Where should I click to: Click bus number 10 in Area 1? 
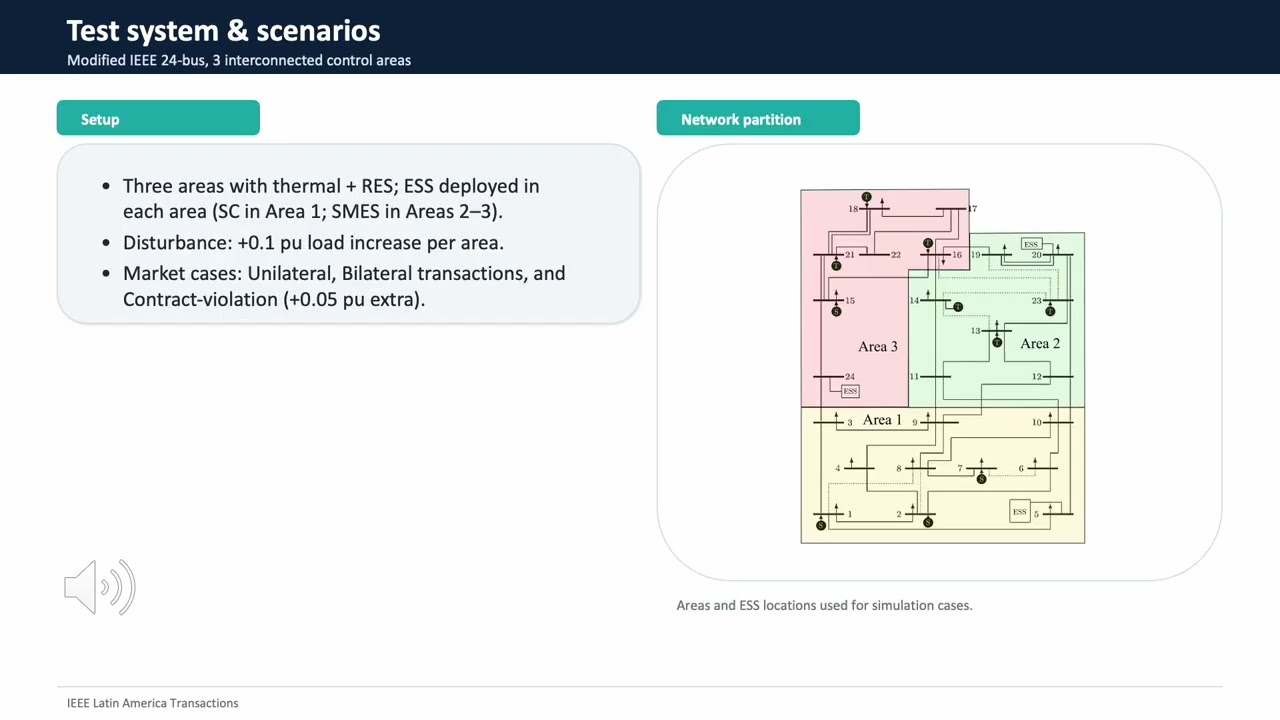[1036, 423]
